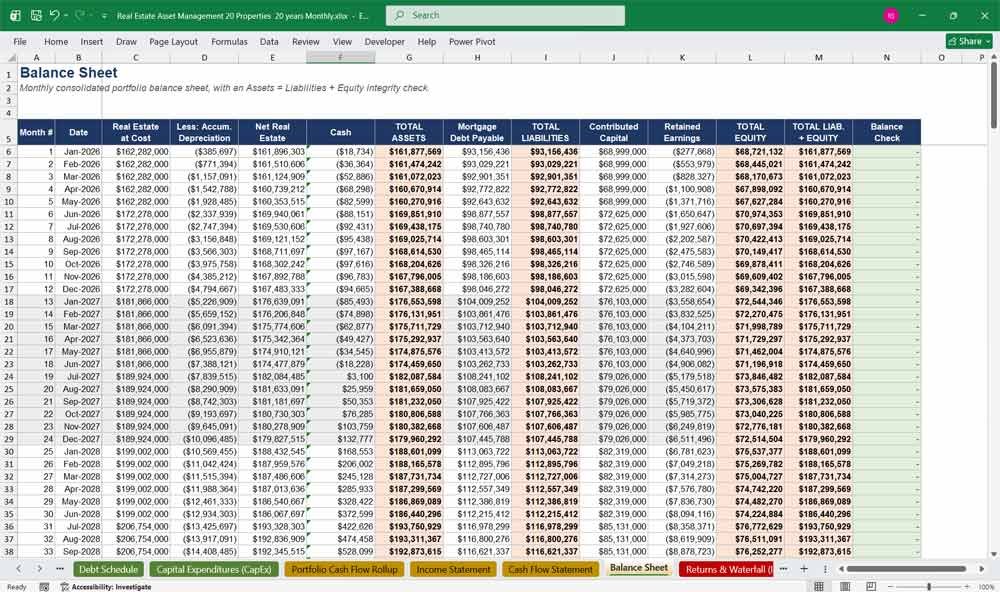Open the Review ribbon tab
This screenshot has width=1000, height=592.
[x=305, y=41]
